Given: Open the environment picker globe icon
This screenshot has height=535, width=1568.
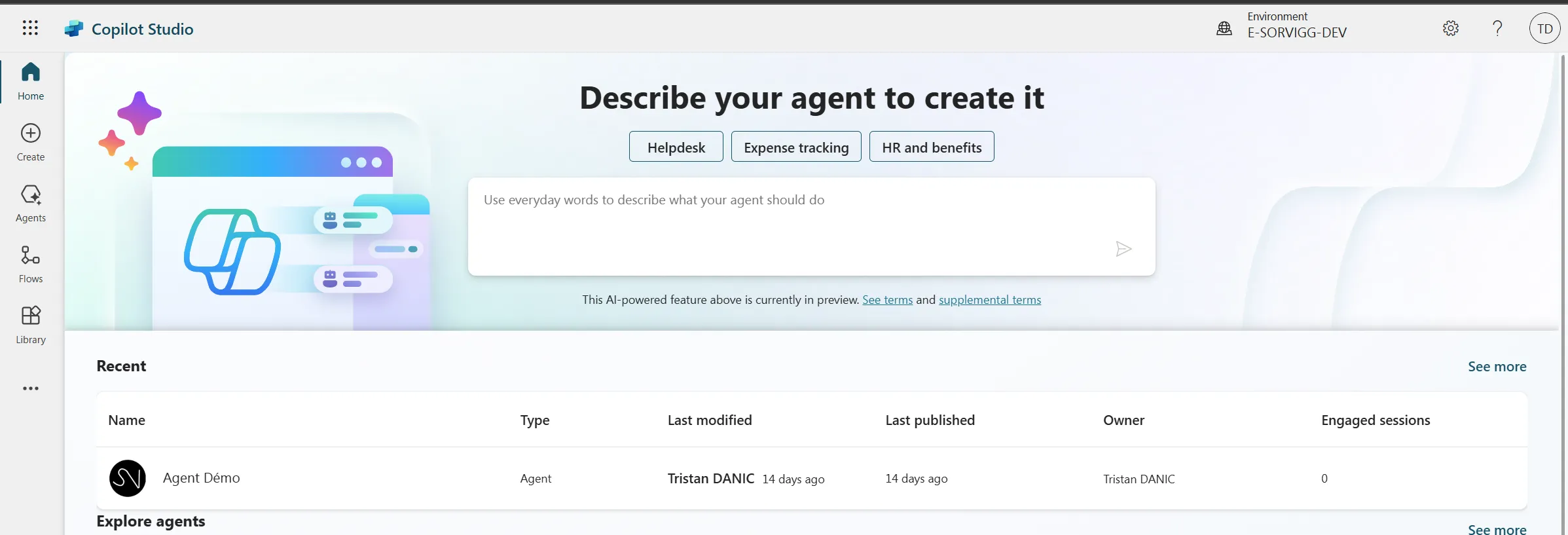Looking at the screenshot, I should point(1224,28).
